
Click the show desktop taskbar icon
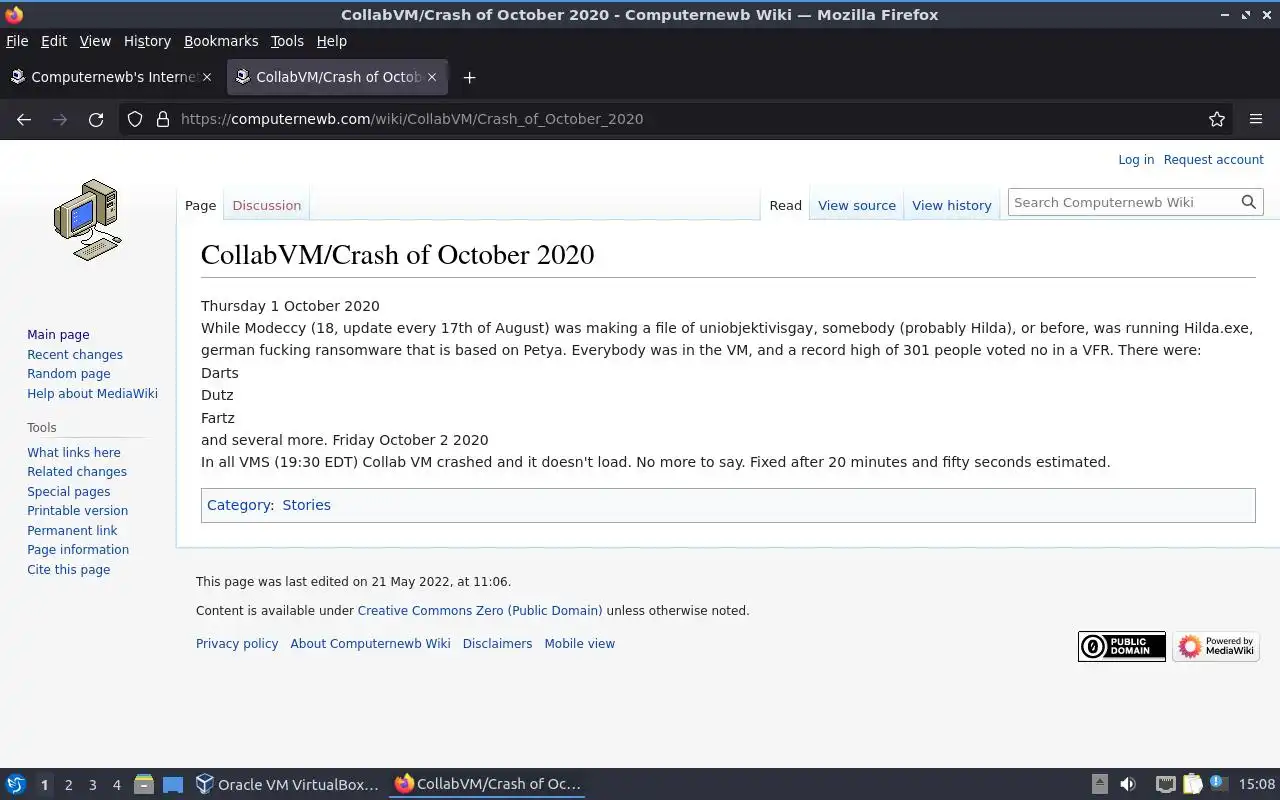pyautogui.click(x=173, y=784)
